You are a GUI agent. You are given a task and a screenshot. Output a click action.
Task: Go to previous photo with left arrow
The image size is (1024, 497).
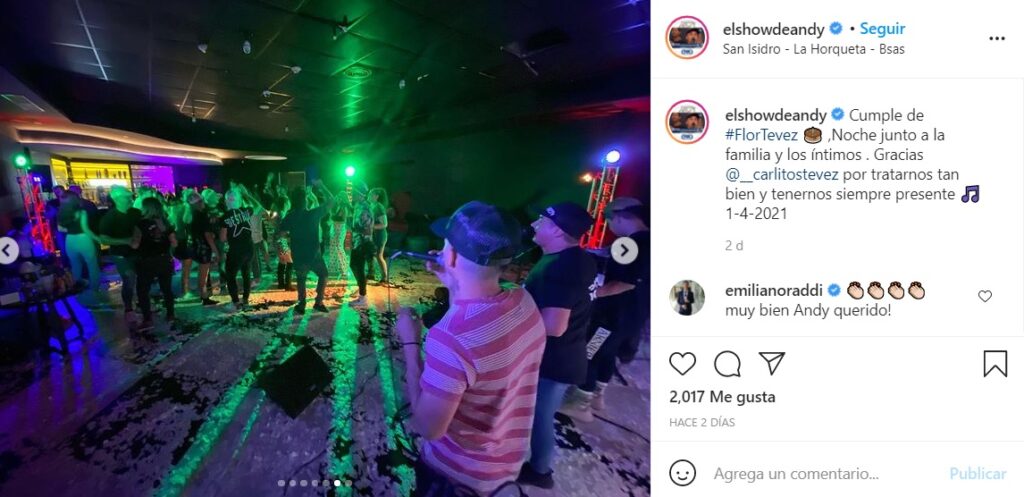[x=7, y=250]
